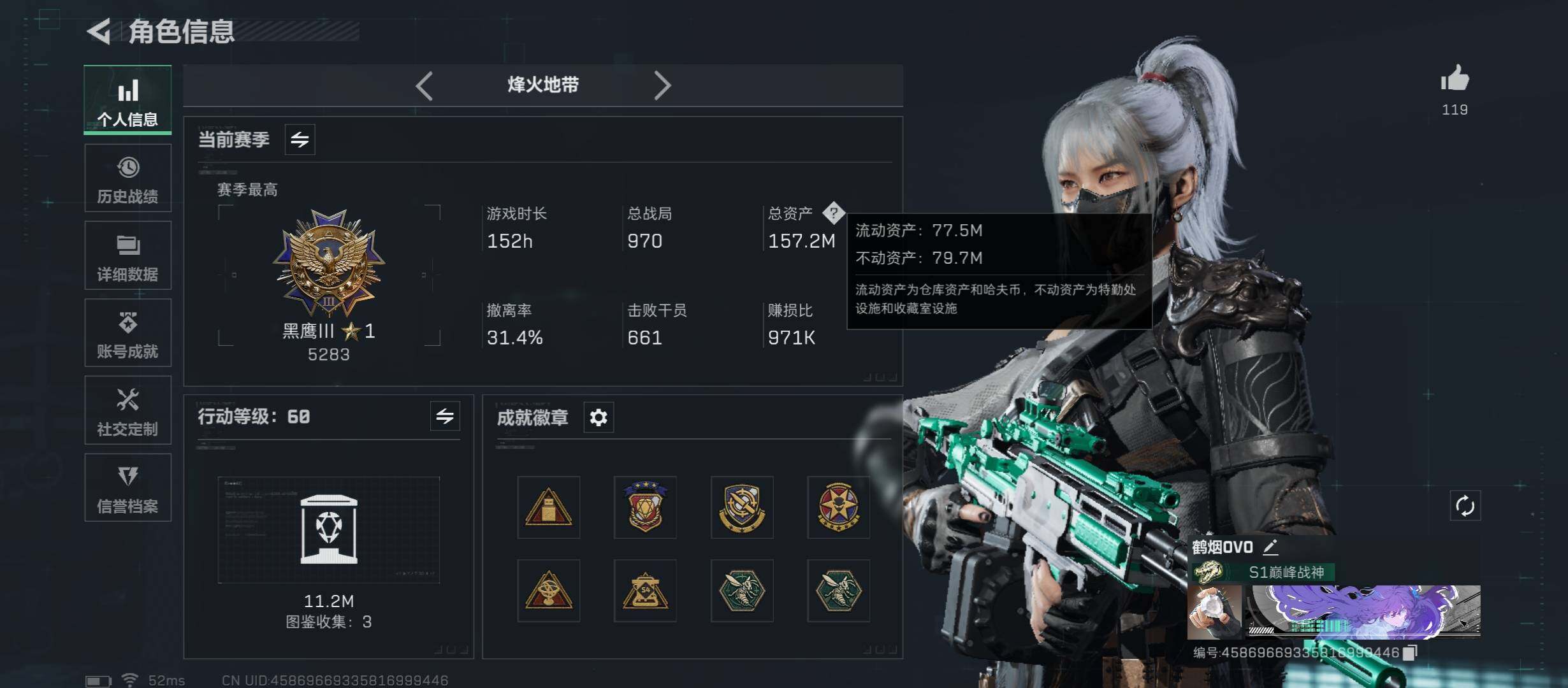Open 社交定制 tools icon
The width and height of the screenshot is (1568, 688).
tap(127, 411)
